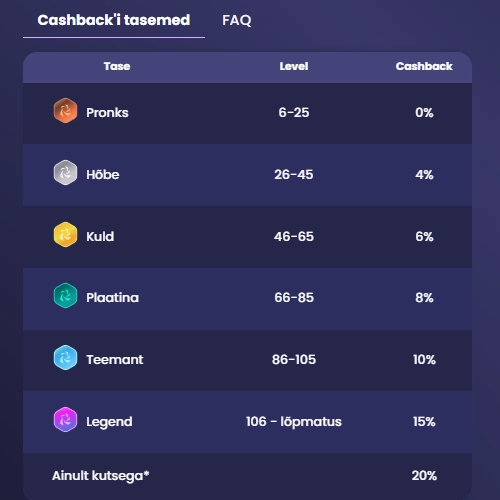This screenshot has width=500, height=500.
Task: Click the Level column header
Action: 294,66
